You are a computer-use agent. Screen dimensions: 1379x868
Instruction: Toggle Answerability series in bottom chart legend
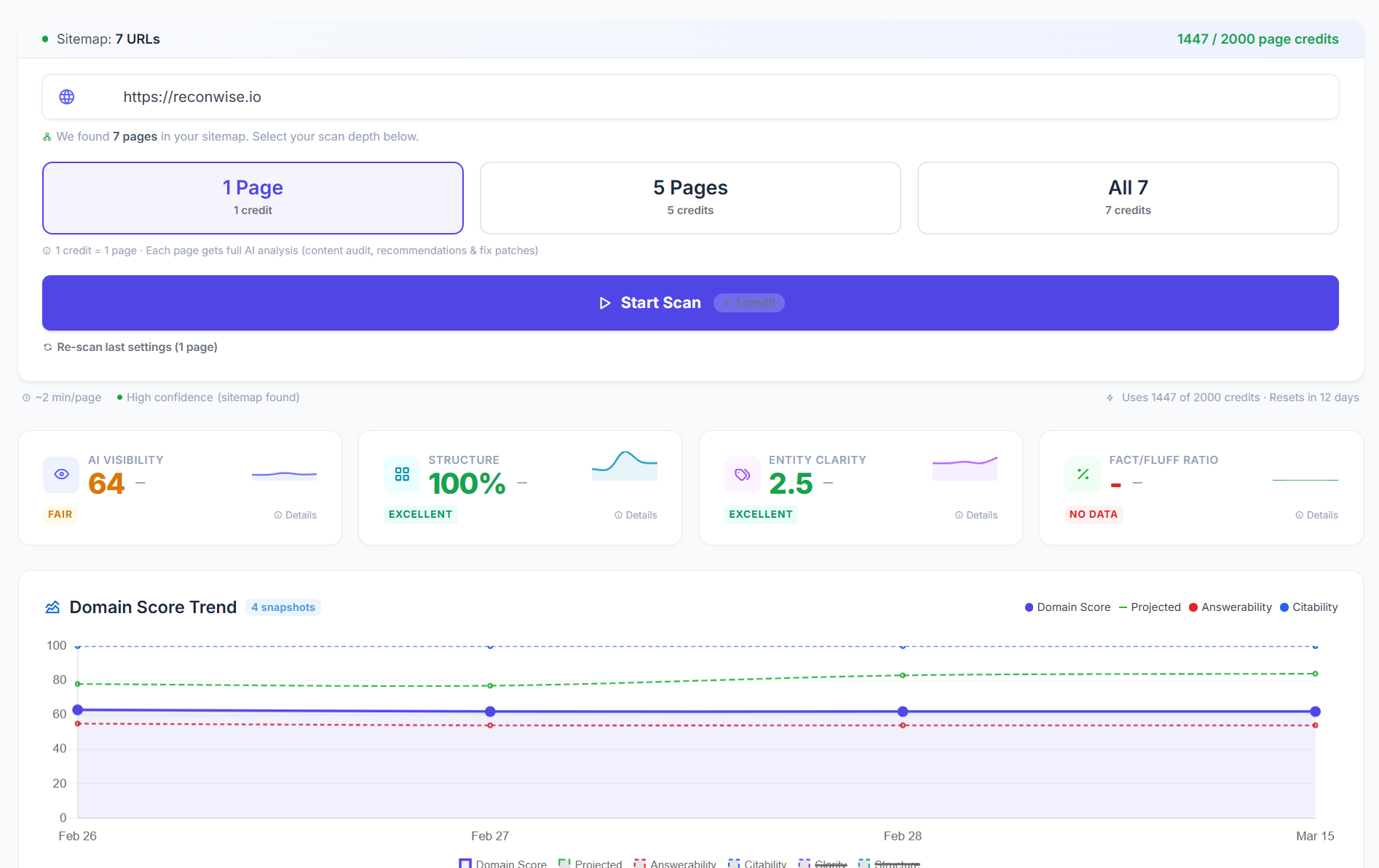675,864
